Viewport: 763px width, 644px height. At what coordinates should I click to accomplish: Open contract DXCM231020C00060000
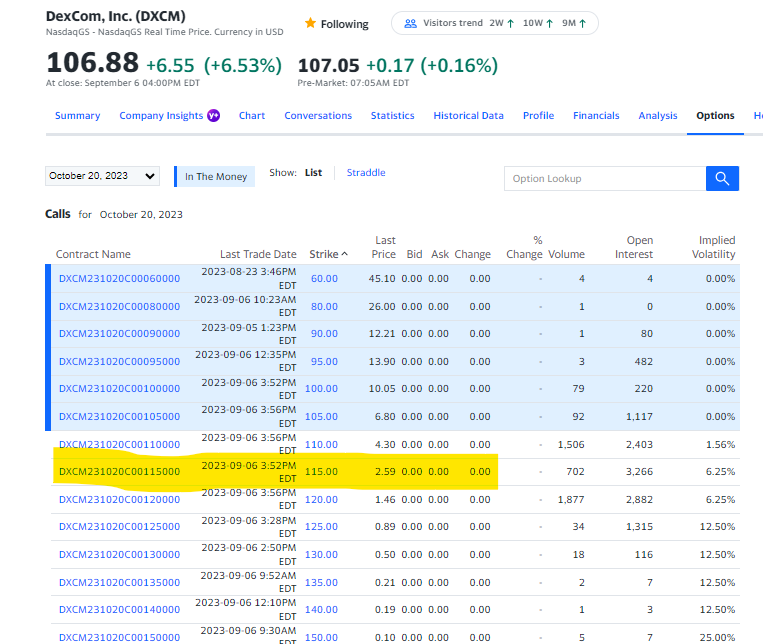coord(119,278)
